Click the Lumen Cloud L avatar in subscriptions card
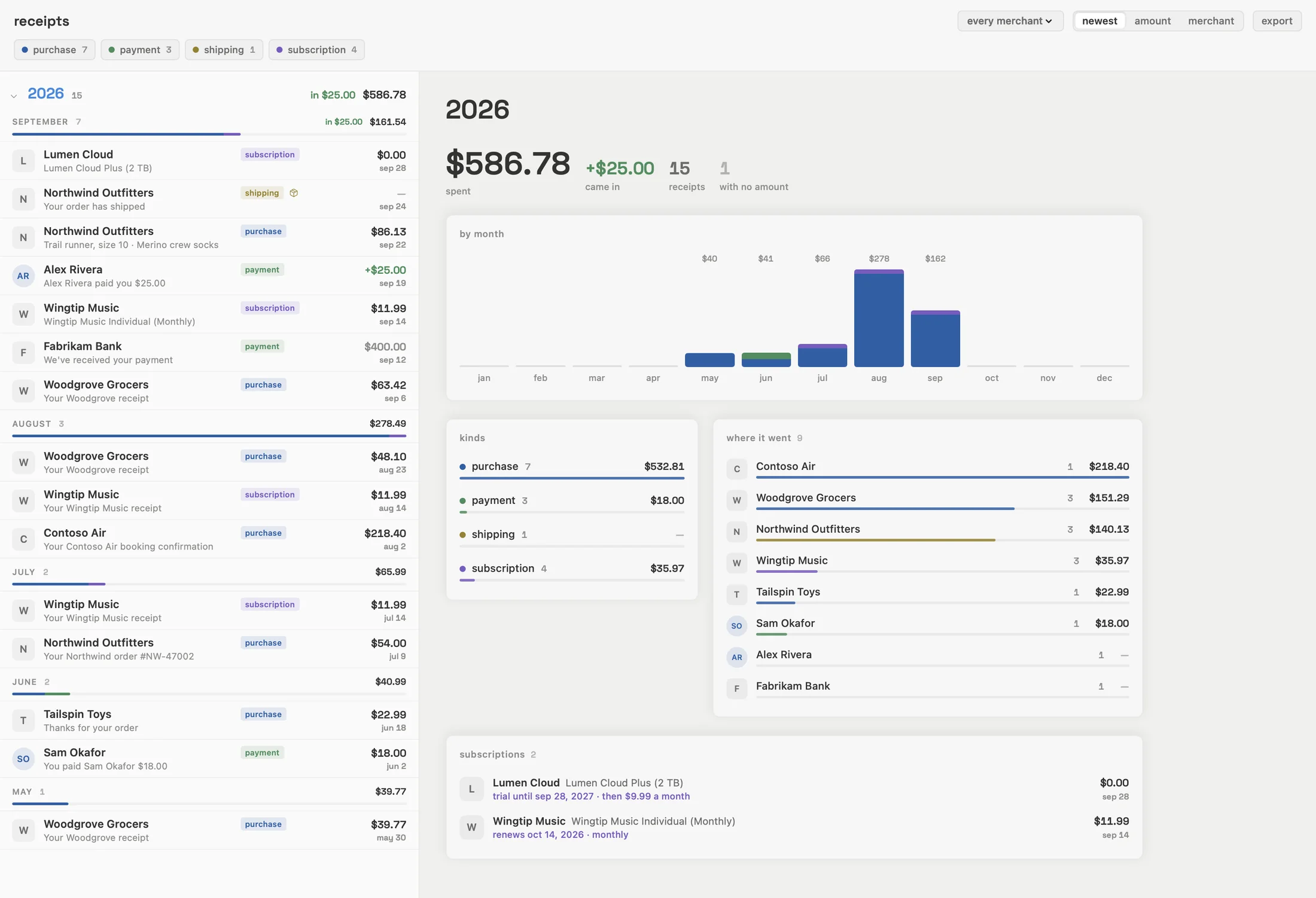Screen dimensions: 1316x898 (471, 789)
